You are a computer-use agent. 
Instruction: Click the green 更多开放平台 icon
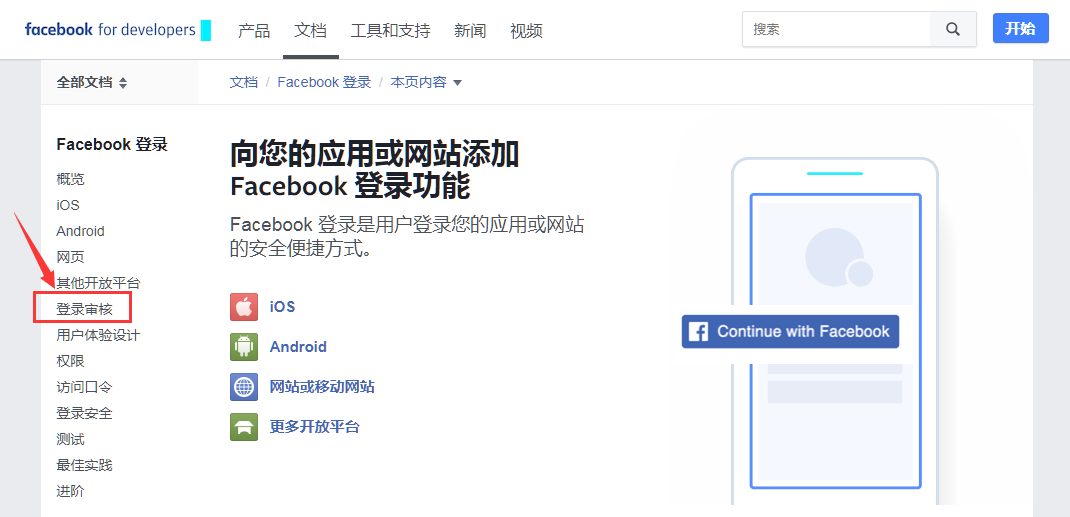(244, 427)
